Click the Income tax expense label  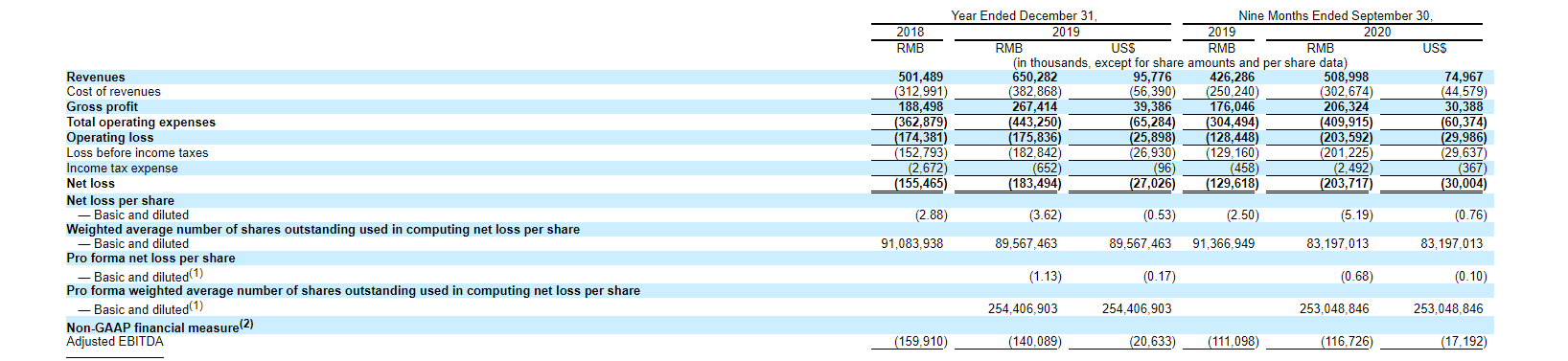coord(122,169)
